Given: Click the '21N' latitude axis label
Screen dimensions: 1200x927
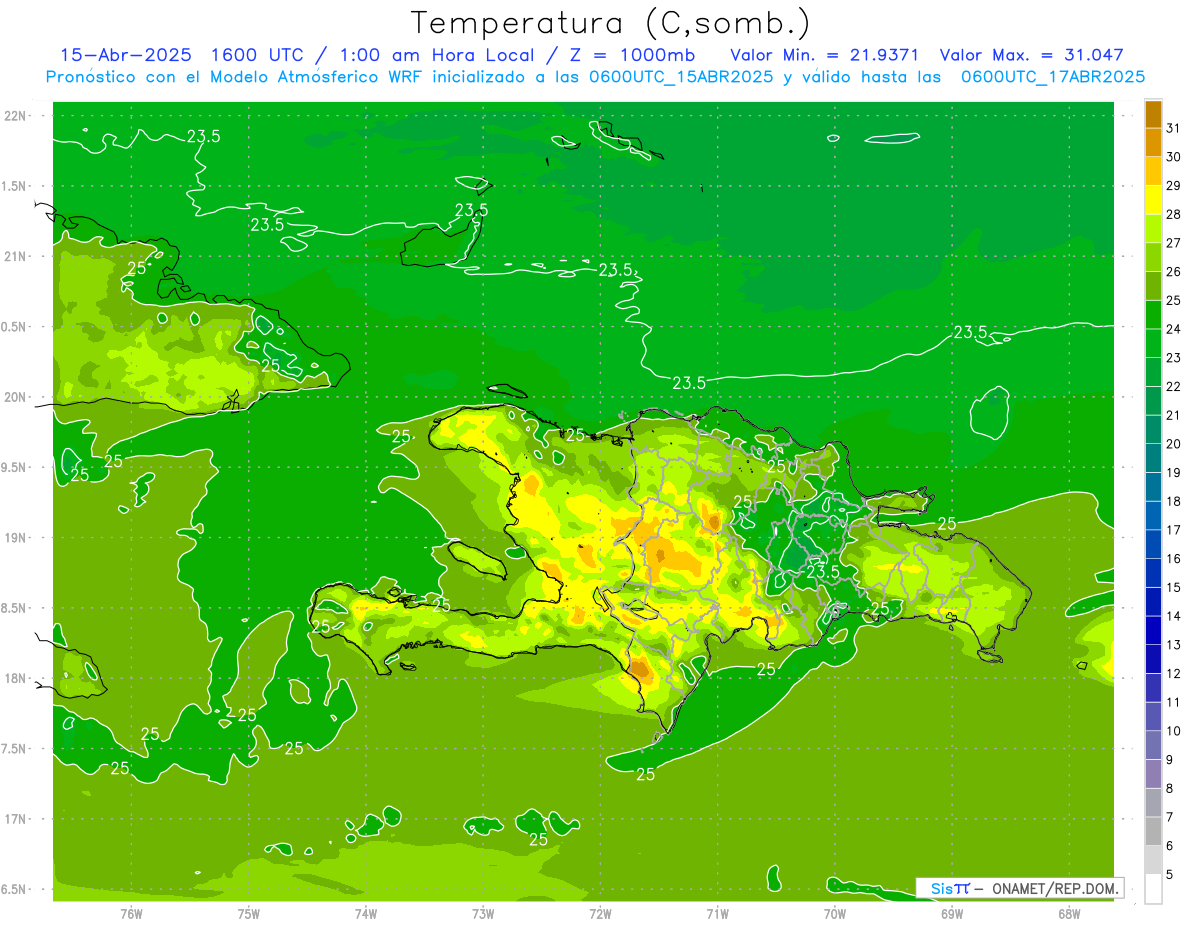Looking at the screenshot, I should click(x=16, y=256).
